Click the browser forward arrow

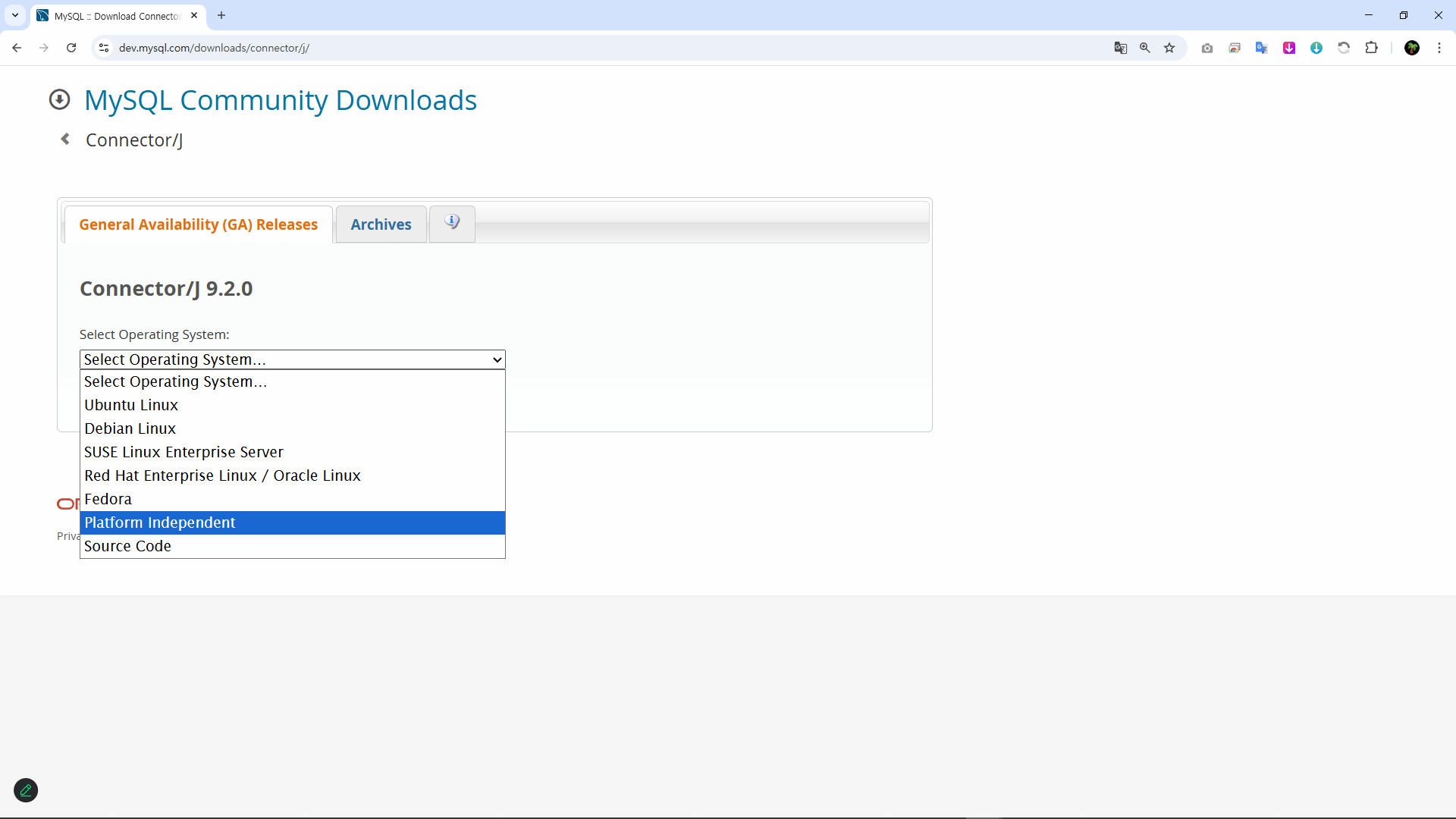pos(44,48)
